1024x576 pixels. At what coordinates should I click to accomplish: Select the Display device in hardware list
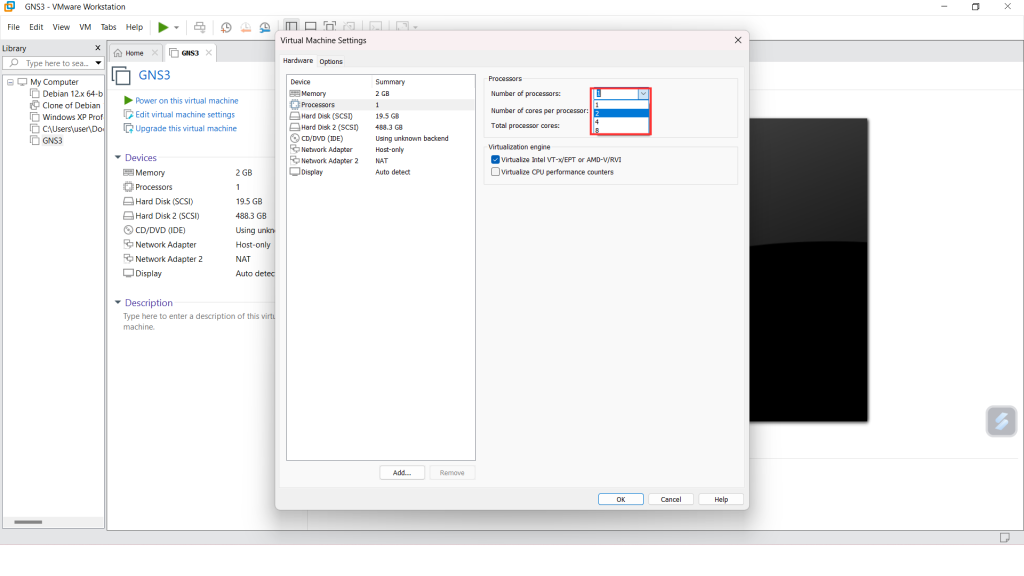click(x=312, y=172)
